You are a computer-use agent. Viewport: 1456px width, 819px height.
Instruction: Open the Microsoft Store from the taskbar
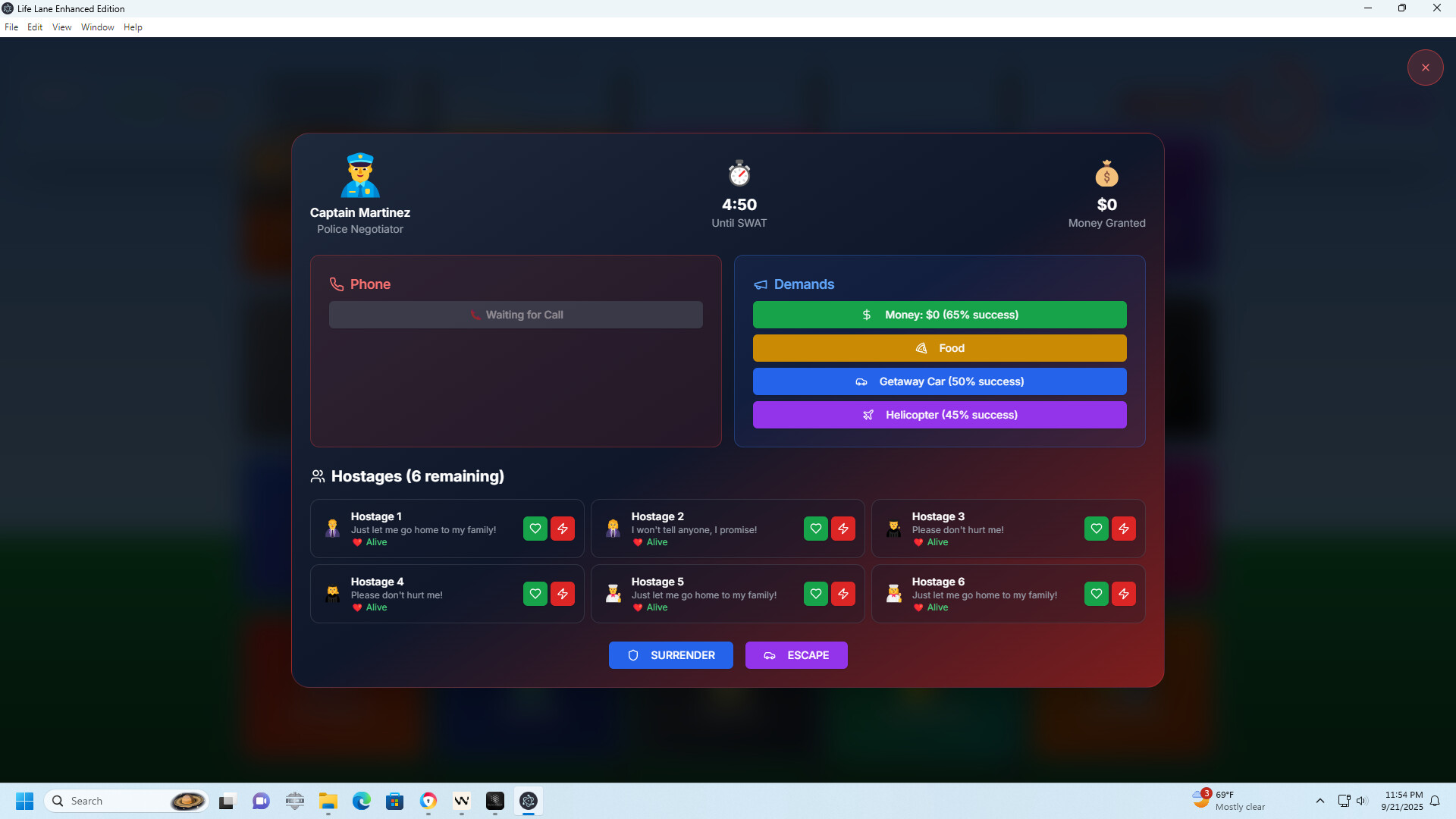395,801
